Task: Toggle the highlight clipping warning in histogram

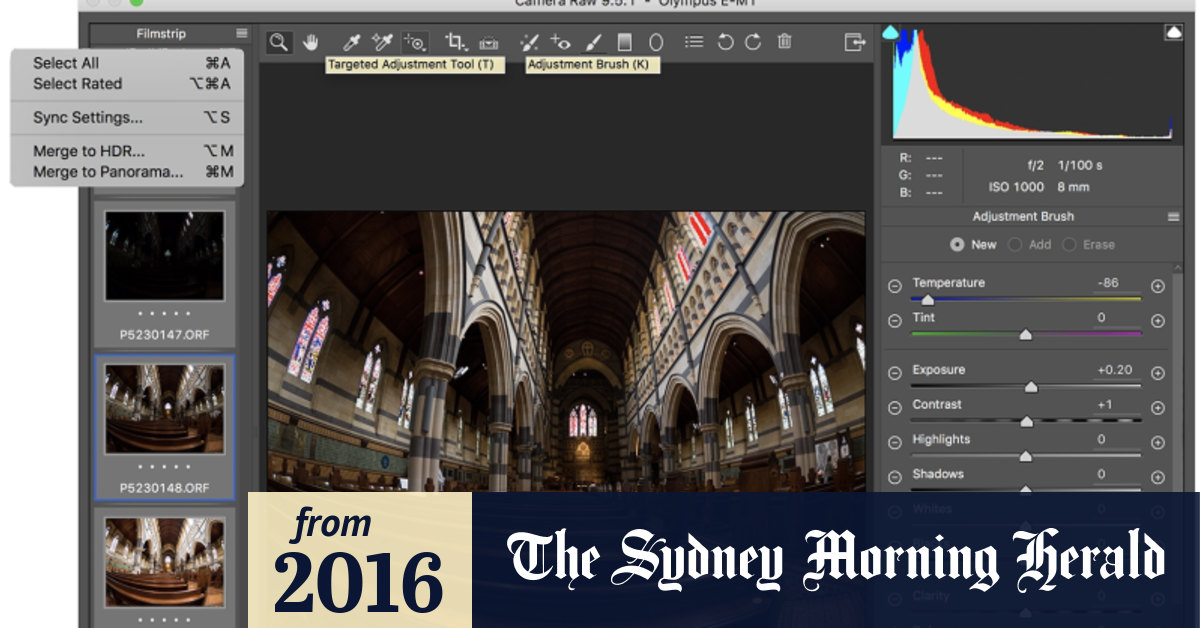Action: 1173,33
